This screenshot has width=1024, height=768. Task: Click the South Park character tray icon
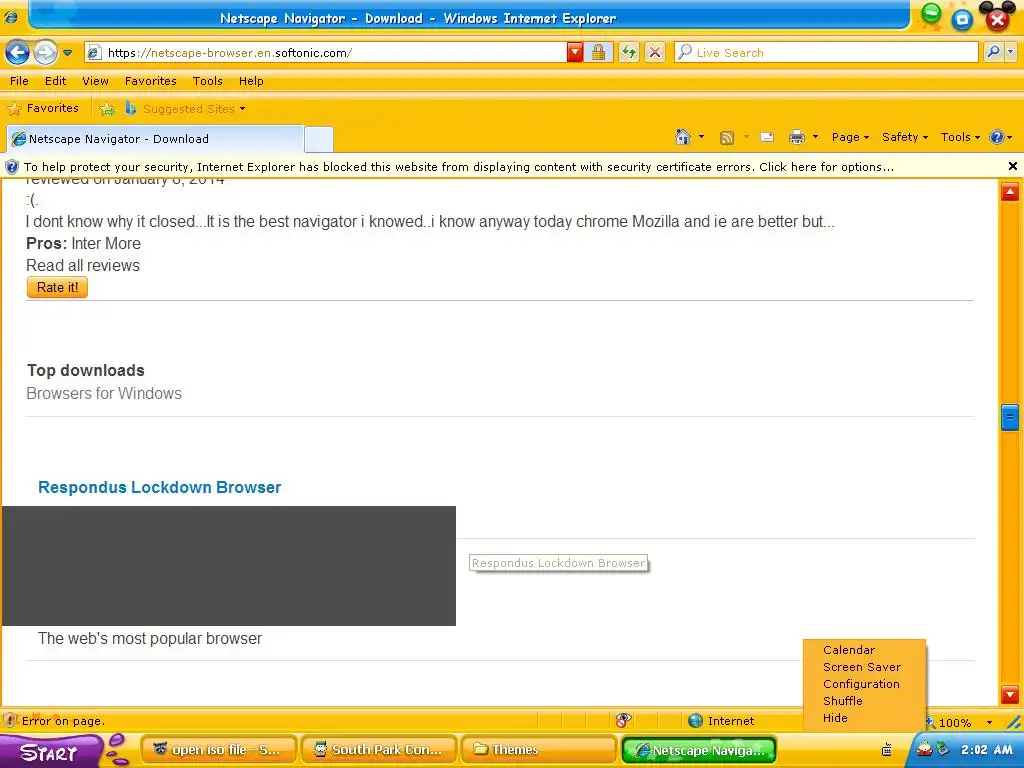[x=924, y=749]
